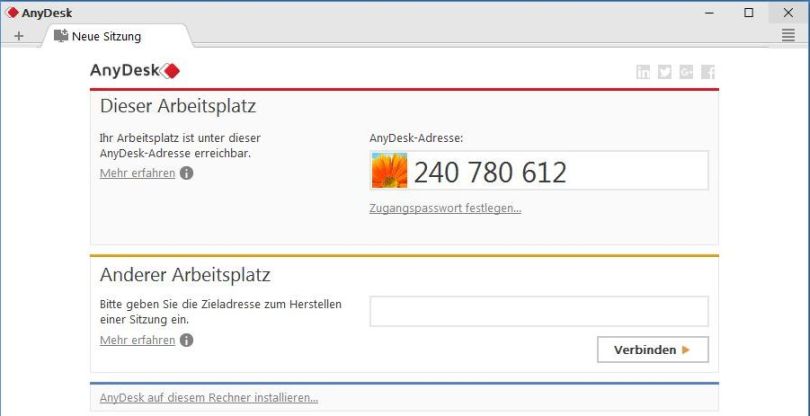
Task: Click the orange flower user image
Action: (x=390, y=170)
